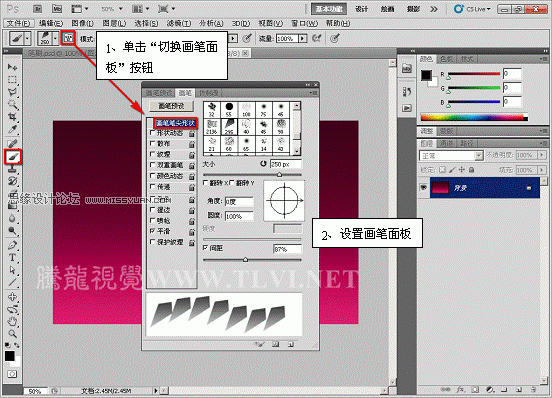Image resolution: width=552 pixels, height=398 pixels.
Task: Open the History panel icon in the dock
Action: [407, 92]
